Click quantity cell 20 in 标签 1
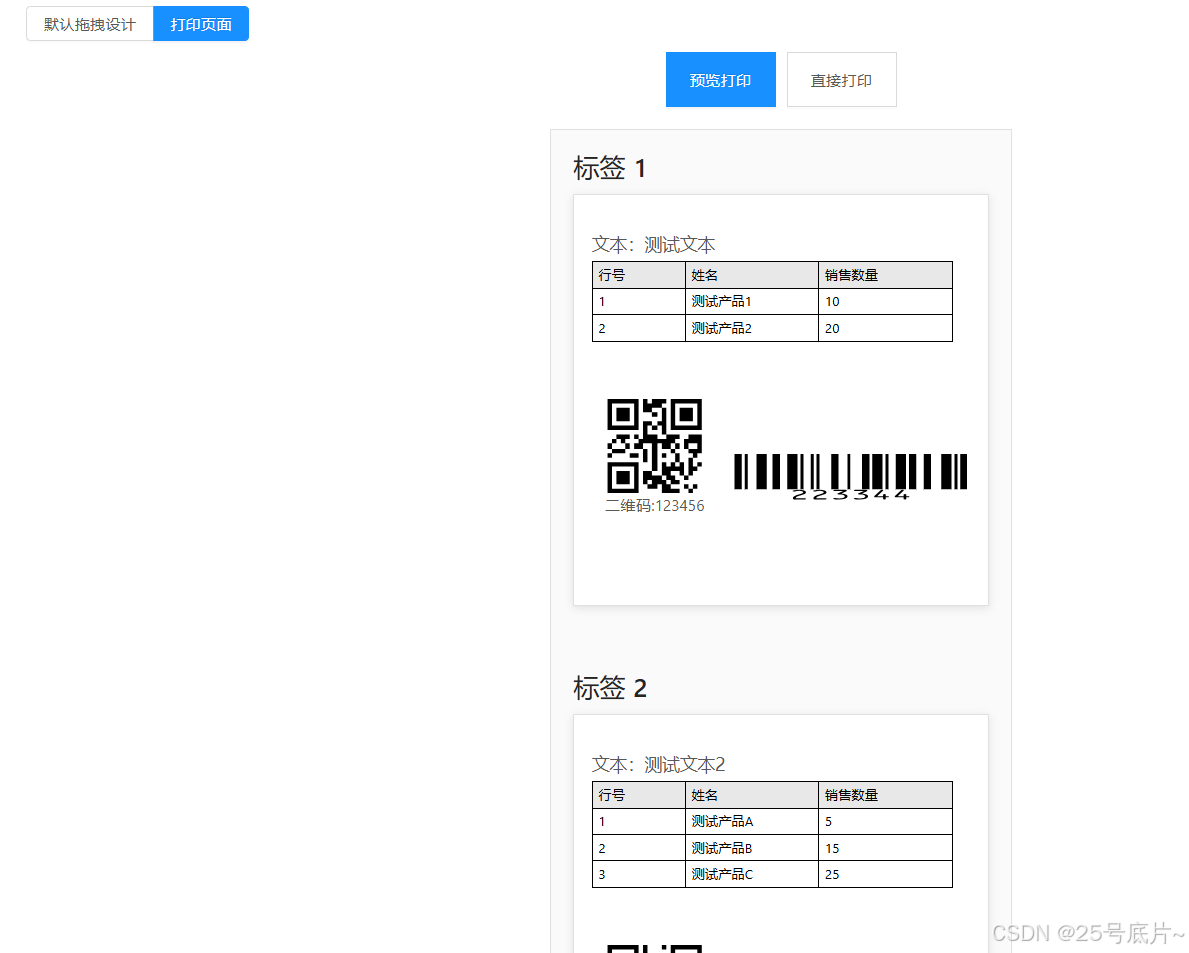Screen dimensions: 1189x953 click(885, 328)
